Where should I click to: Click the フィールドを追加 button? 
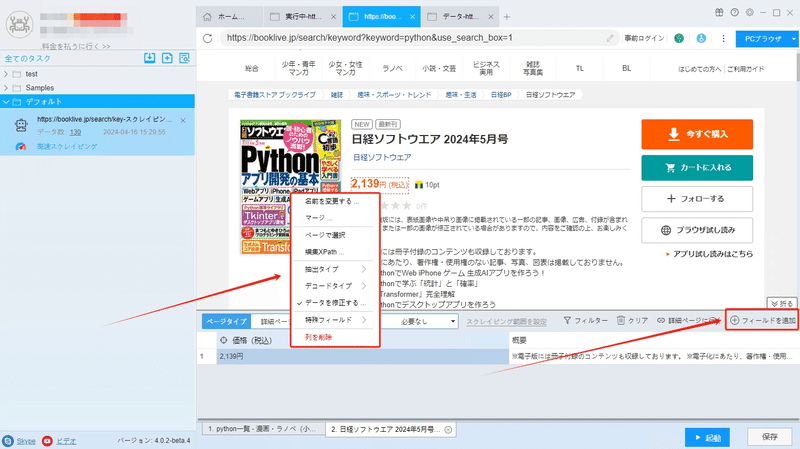762,320
